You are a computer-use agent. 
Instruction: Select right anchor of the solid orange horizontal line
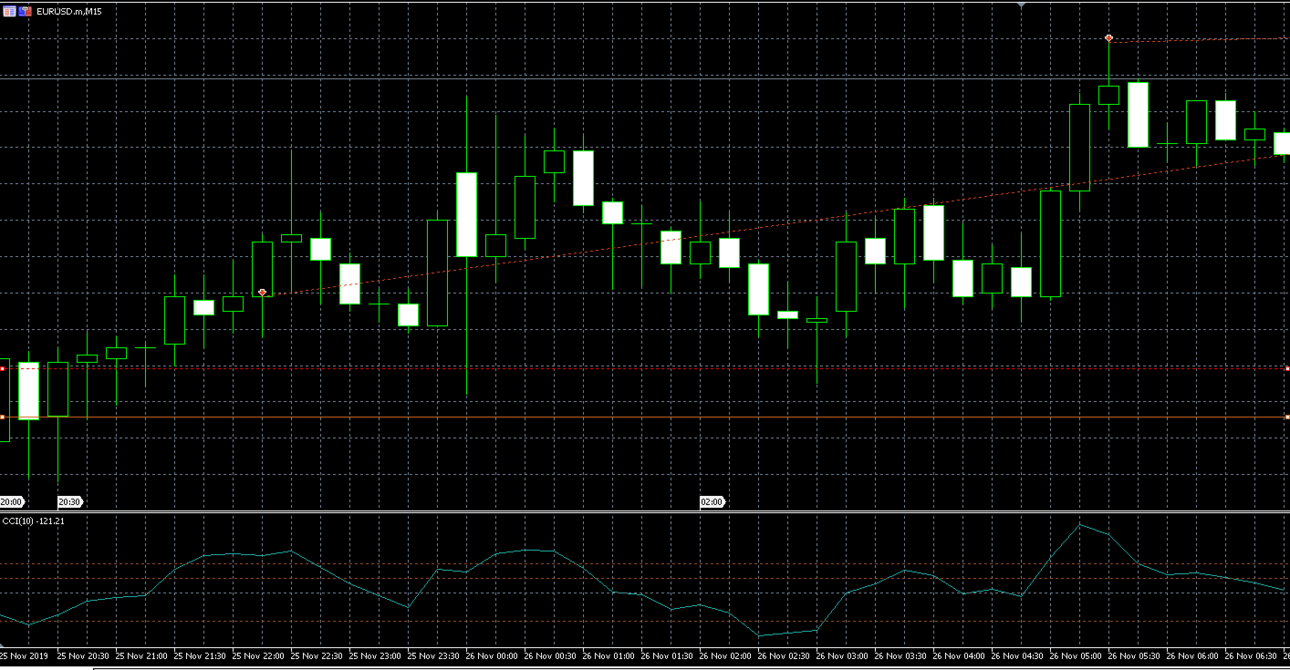click(x=1287, y=416)
